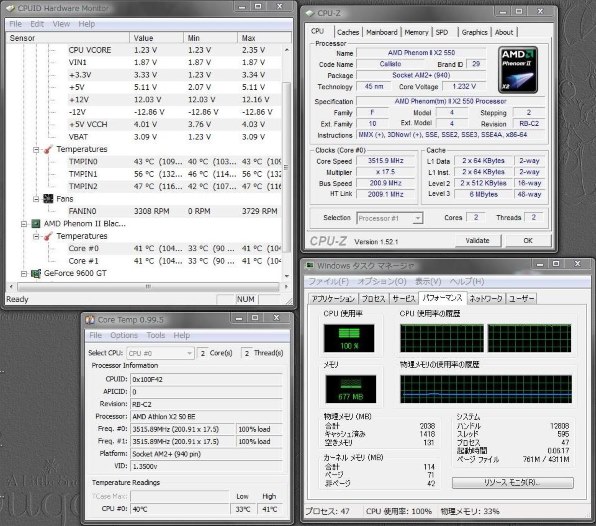Click the Max column header

pyautogui.click(x=264, y=38)
